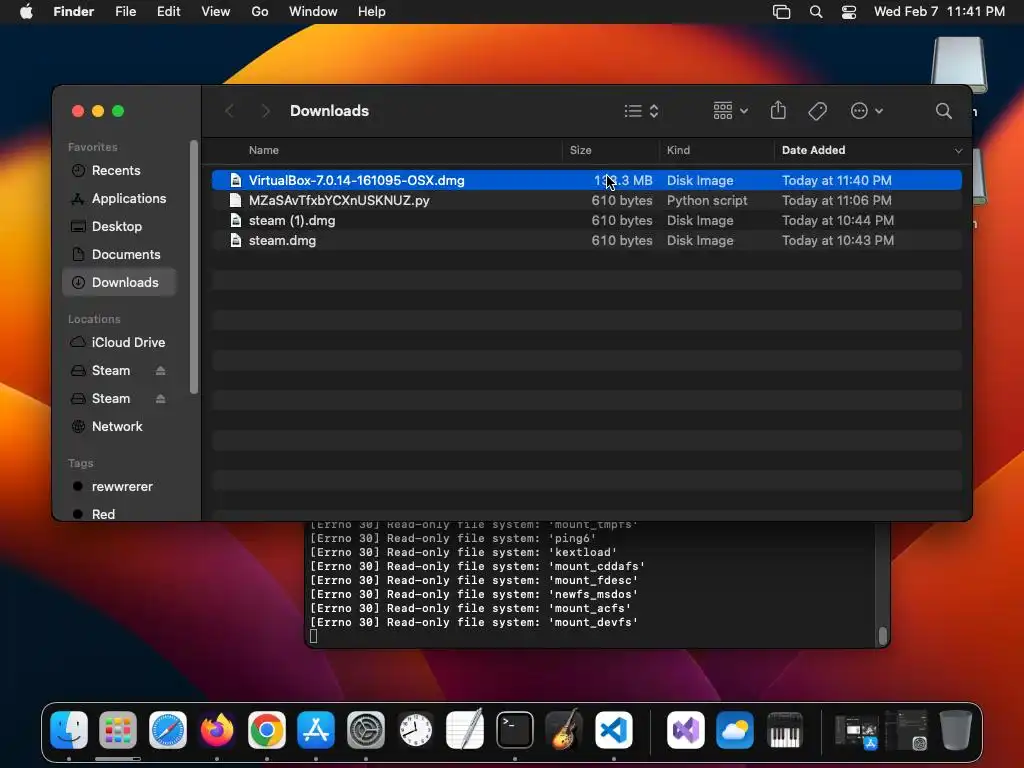
Task: Open the Trash in the Dock
Action: [956, 729]
